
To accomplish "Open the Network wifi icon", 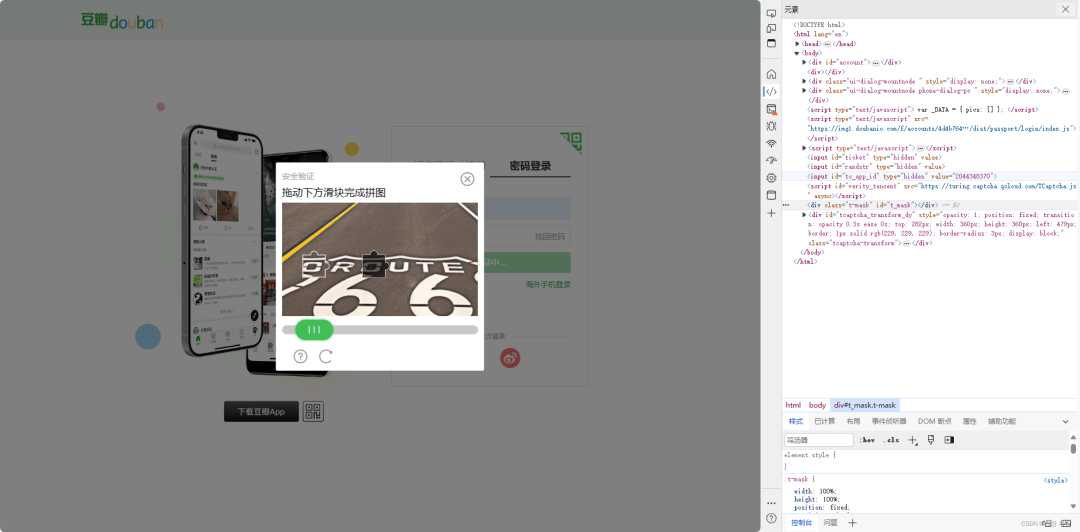I will (x=771, y=143).
